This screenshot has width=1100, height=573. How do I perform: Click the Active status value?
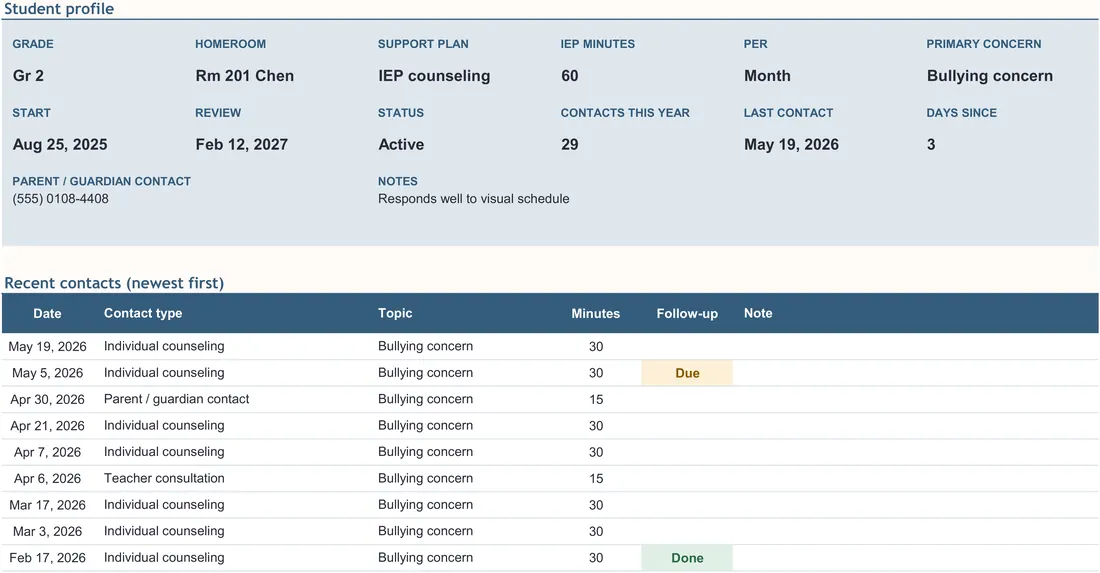pos(401,144)
